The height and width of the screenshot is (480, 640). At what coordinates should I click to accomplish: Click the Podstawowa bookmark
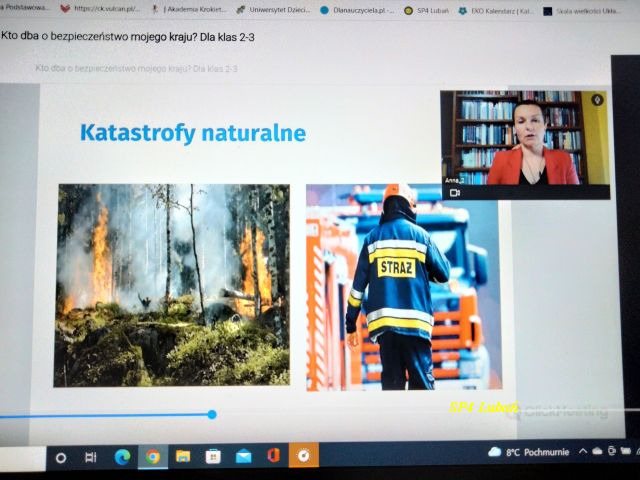[x=24, y=7]
